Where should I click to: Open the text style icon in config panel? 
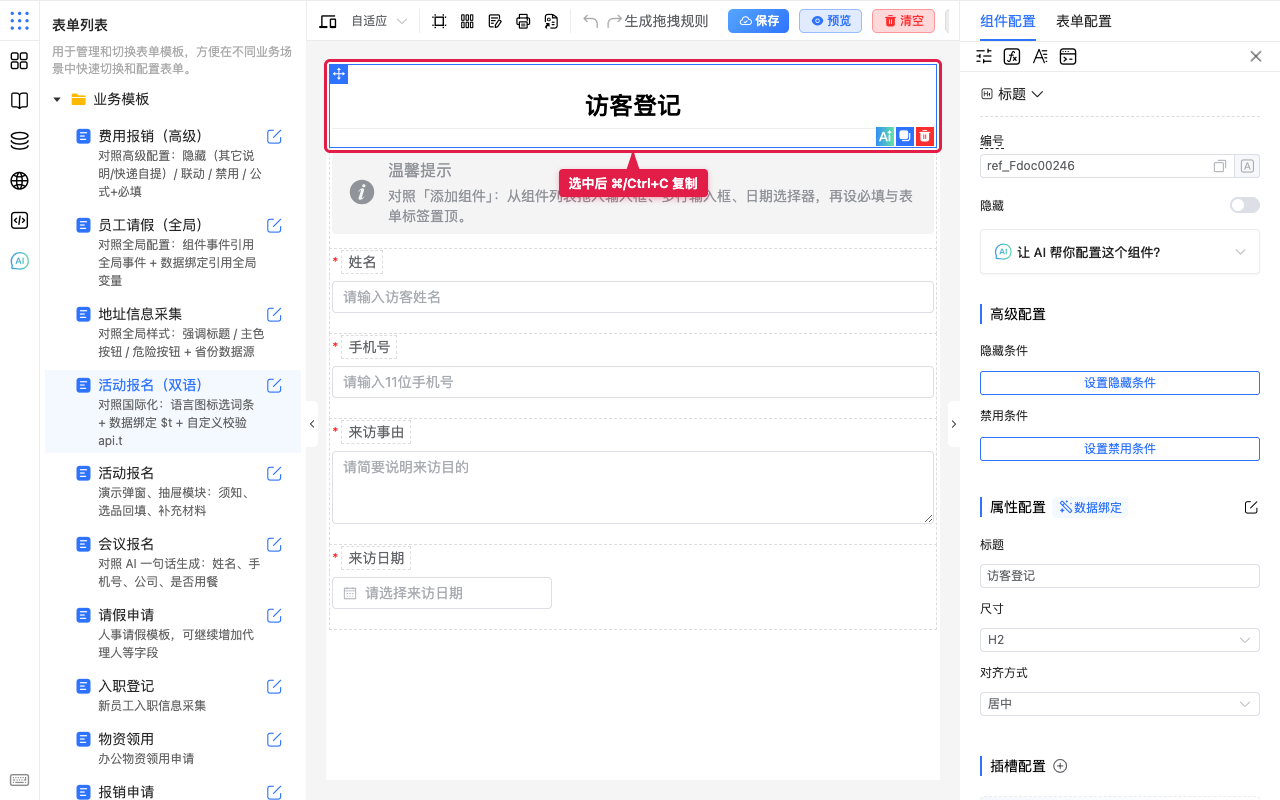point(1040,56)
